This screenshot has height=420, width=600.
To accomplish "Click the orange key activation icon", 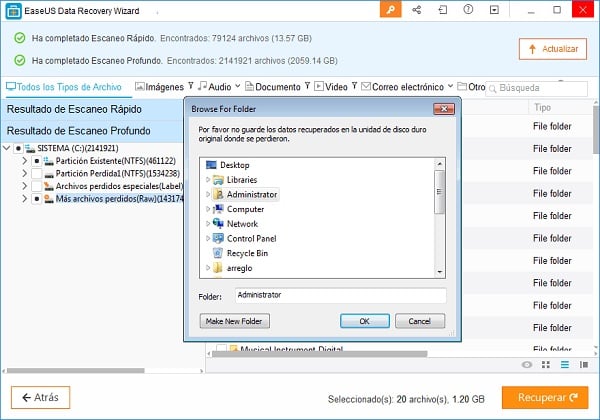I will [390, 9].
